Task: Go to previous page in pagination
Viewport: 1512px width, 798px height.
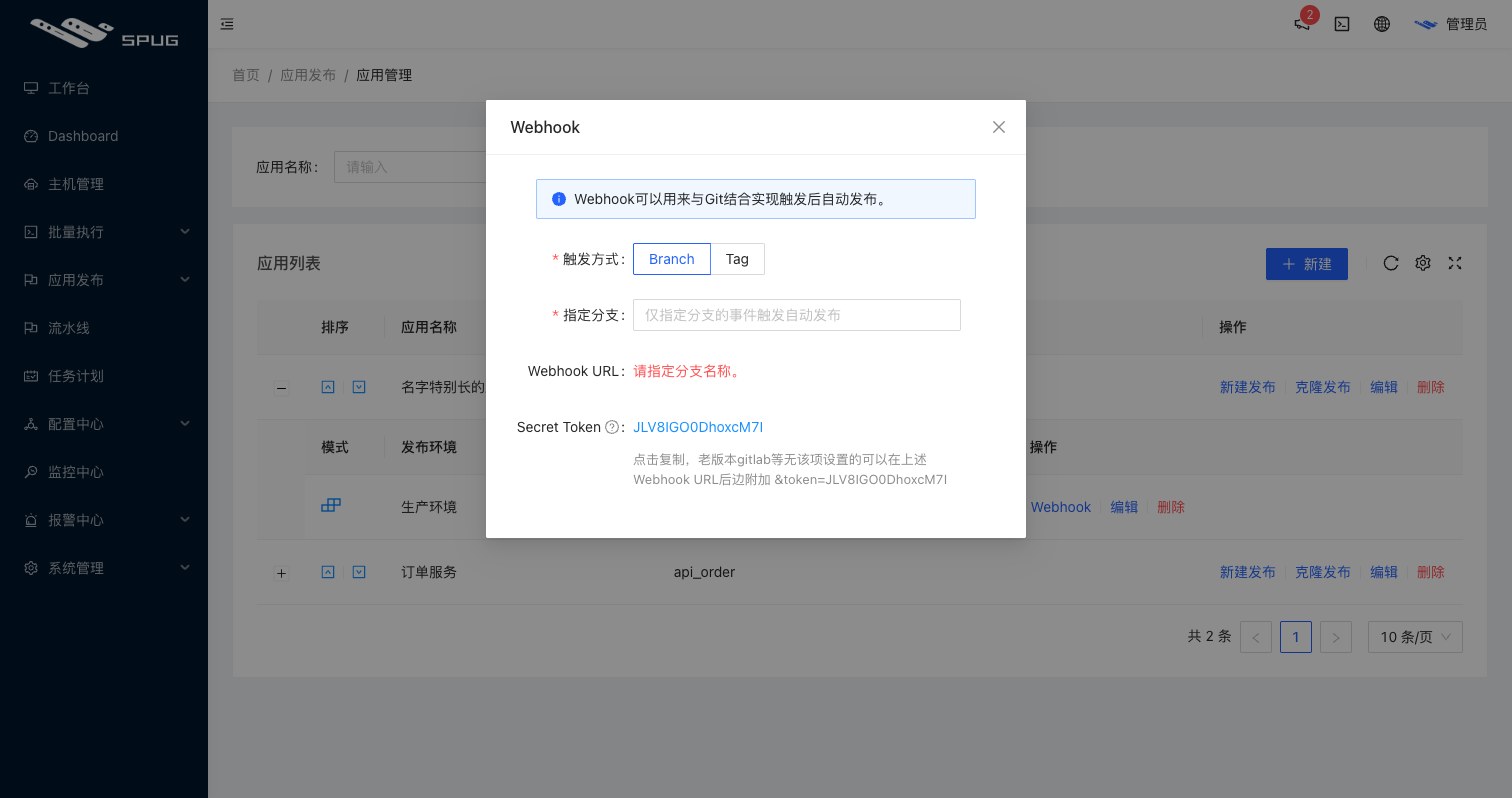Action: tap(1256, 637)
